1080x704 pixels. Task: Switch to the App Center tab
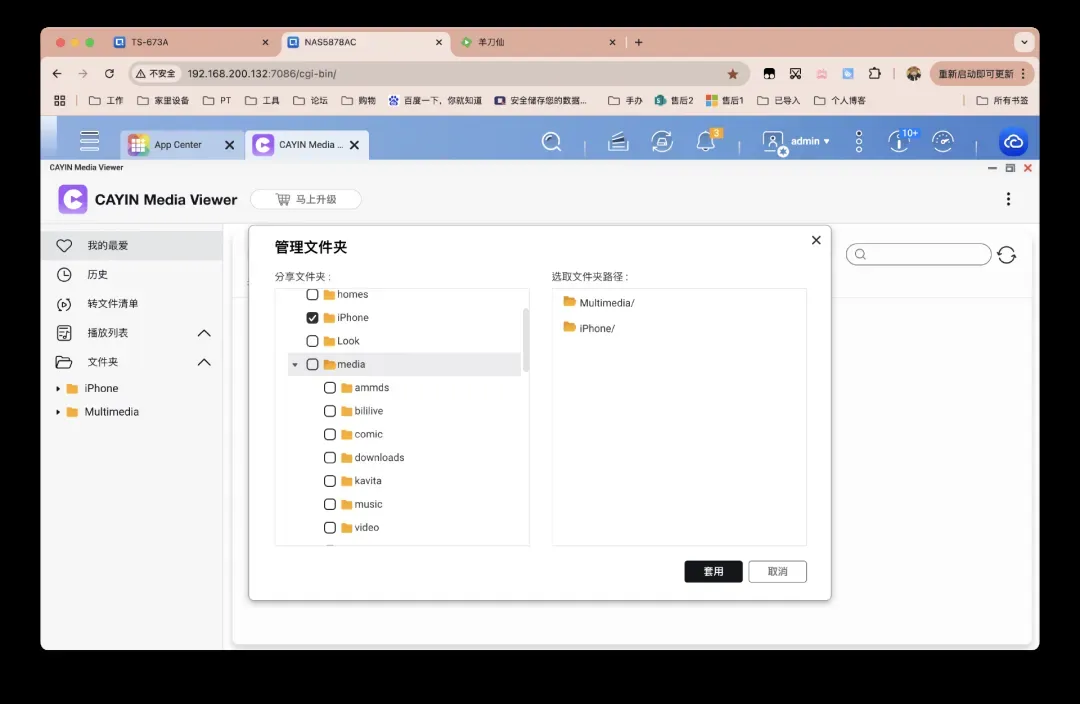177,145
